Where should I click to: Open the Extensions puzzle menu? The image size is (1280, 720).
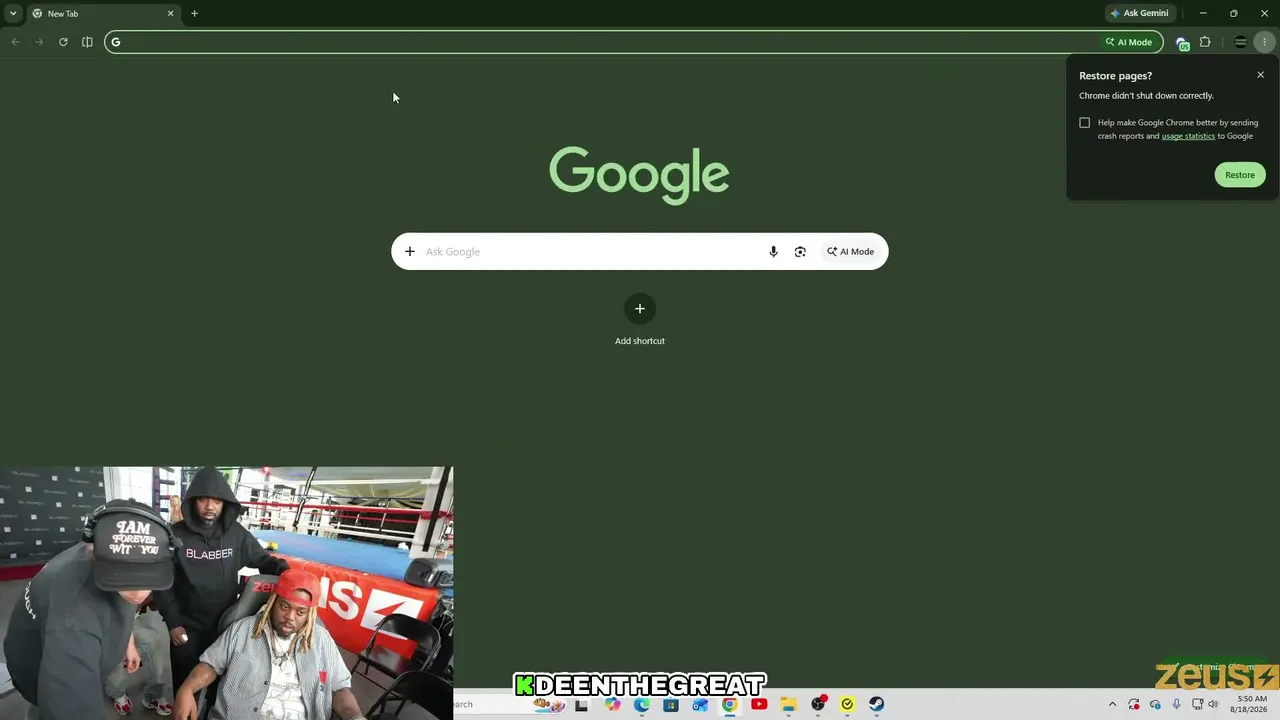click(x=1205, y=42)
